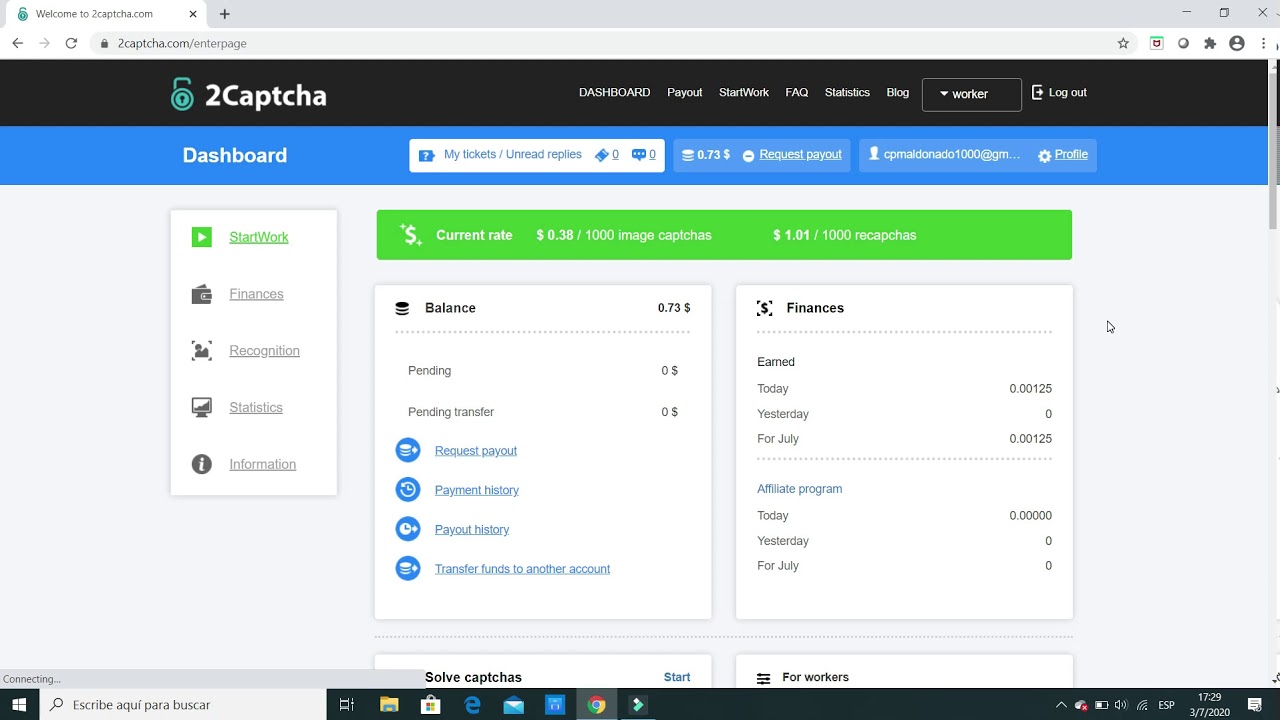The height and width of the screenshot is (720, 1280).
Task: Click the Request payout coin icon
Action: point(408,450)
